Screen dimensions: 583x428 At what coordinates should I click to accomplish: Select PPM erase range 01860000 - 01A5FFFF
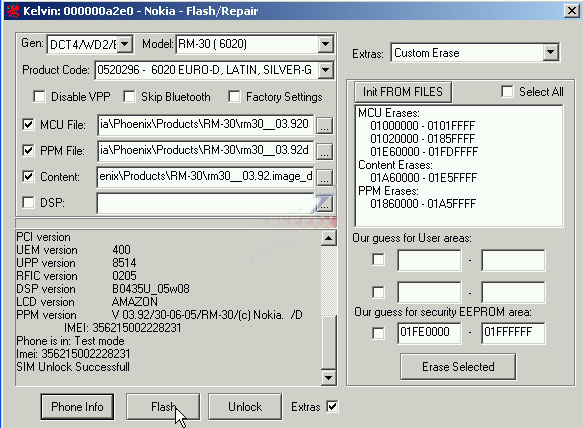(423, 204)
